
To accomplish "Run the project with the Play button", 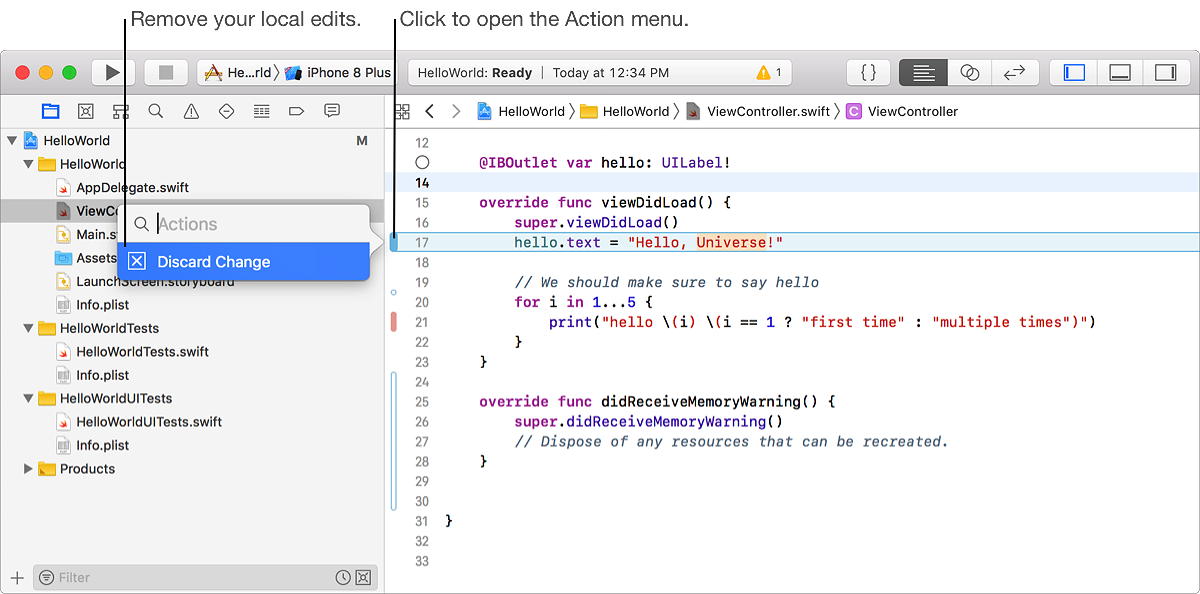I will (x=113, y=73).
